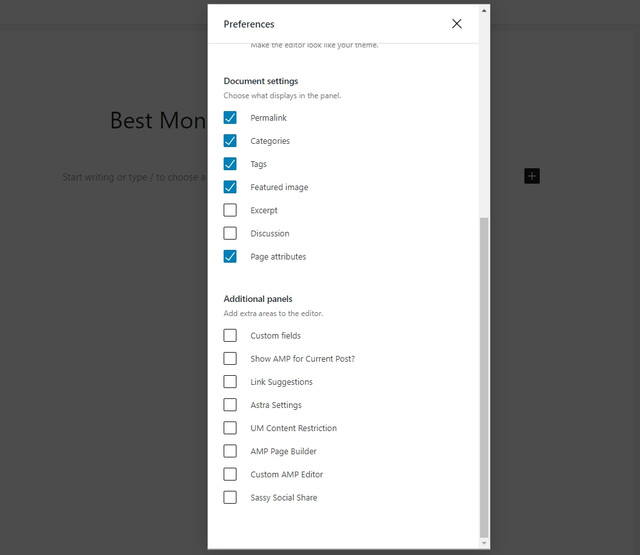Click the 'Astra Settings' label text

[x=276, y=405]
